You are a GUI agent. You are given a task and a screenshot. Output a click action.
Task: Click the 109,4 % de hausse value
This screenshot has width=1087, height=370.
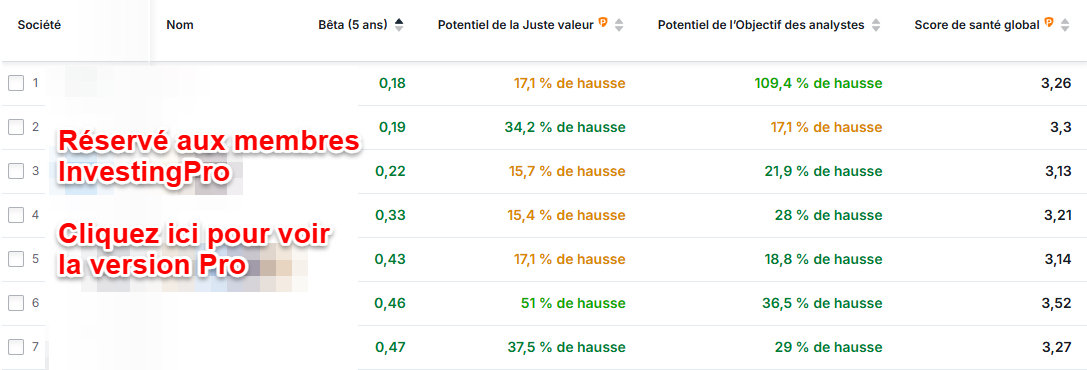(x=818, y=84)
